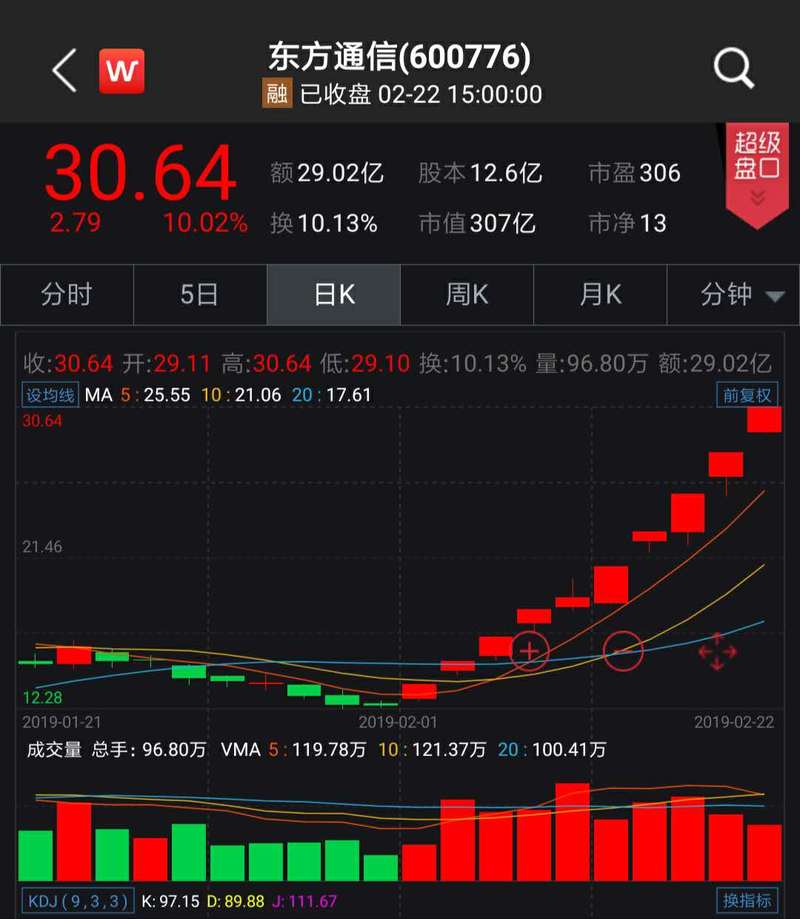
Task: Tap the 2019-02-01 date label
Action: 398,722
